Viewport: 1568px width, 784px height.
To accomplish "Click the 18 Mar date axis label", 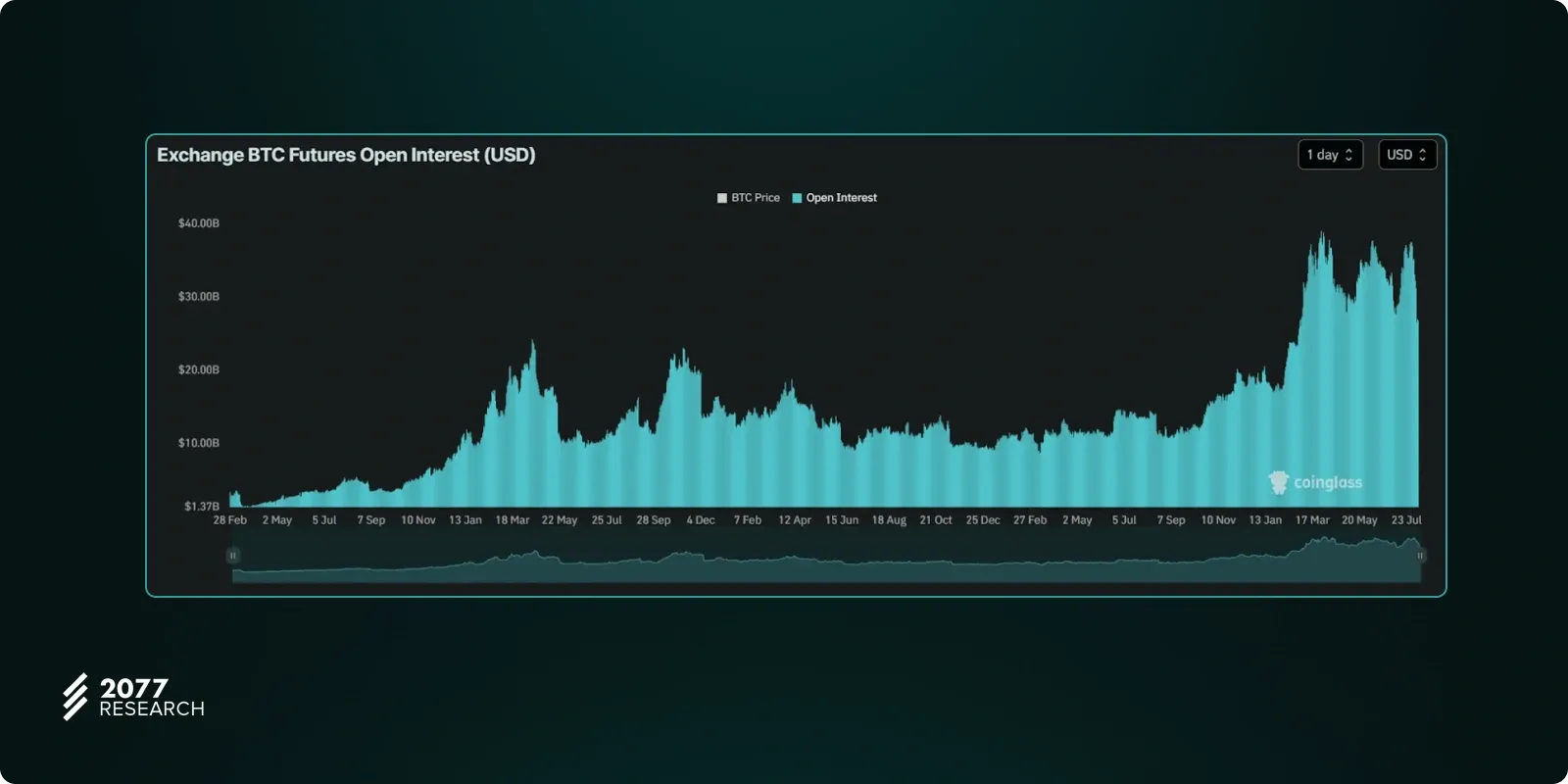I will click(x=512, y=520).
